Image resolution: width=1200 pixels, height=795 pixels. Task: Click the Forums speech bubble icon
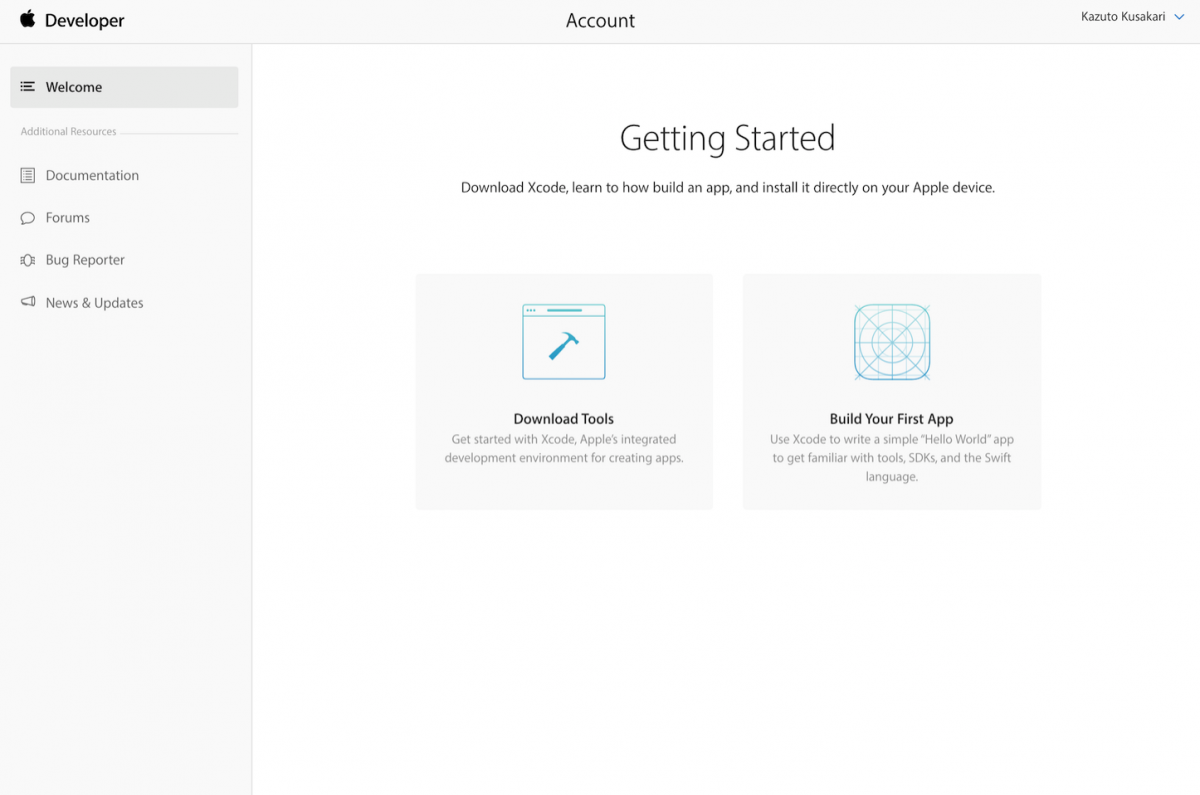[x=26, y=217]
